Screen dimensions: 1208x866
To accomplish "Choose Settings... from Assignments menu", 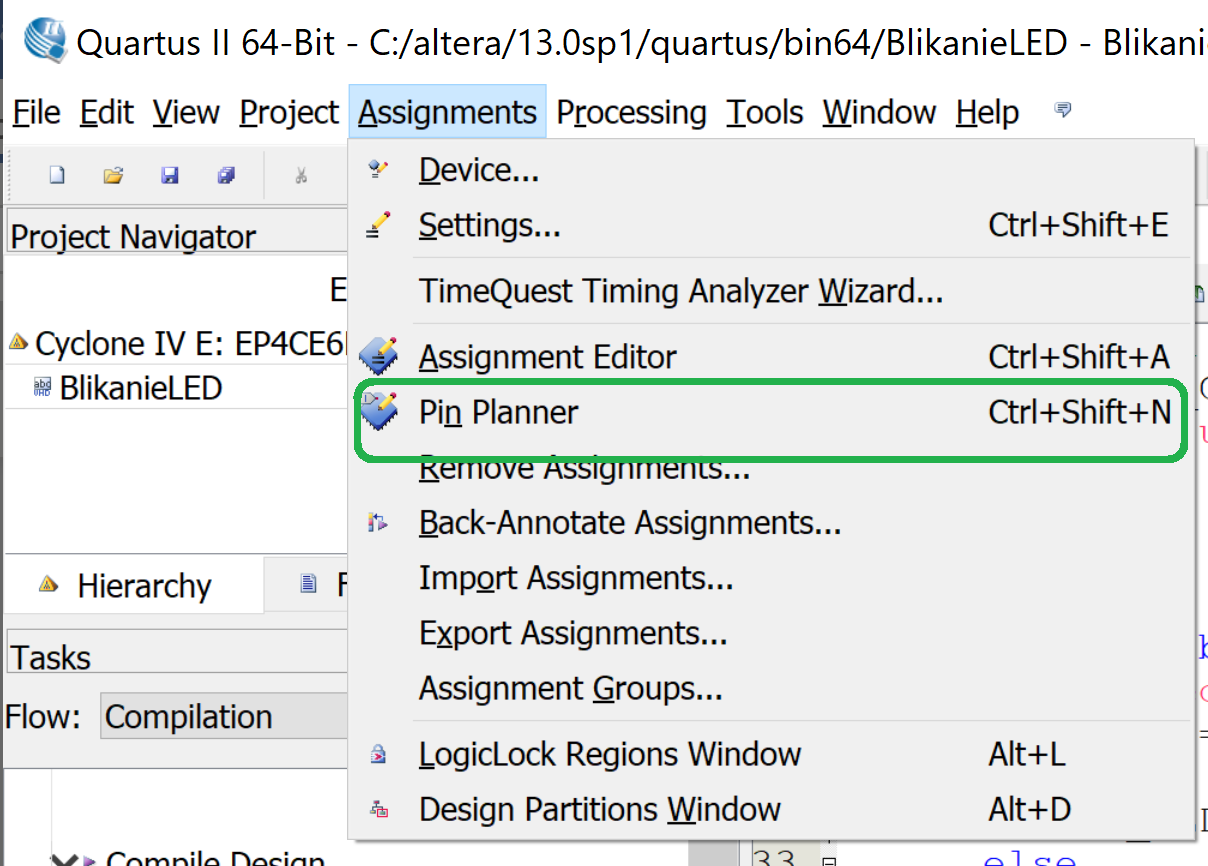I will (489, 226).
